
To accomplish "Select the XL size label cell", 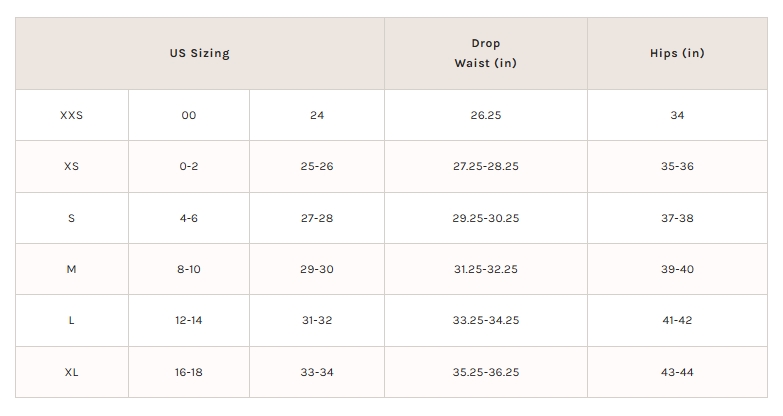I will pyautogui.click(x=71, y=372).
